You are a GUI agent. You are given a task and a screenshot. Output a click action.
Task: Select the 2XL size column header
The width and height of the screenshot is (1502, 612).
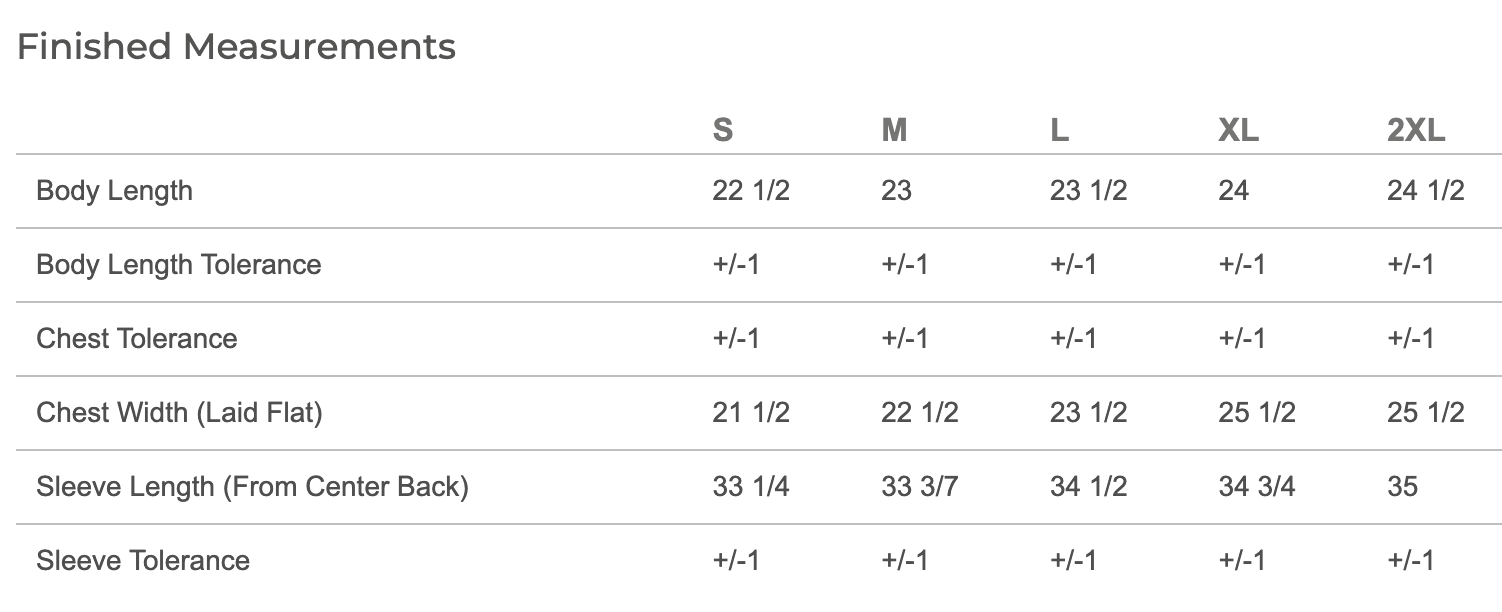pyautogui.click(x=1416, y=130)
